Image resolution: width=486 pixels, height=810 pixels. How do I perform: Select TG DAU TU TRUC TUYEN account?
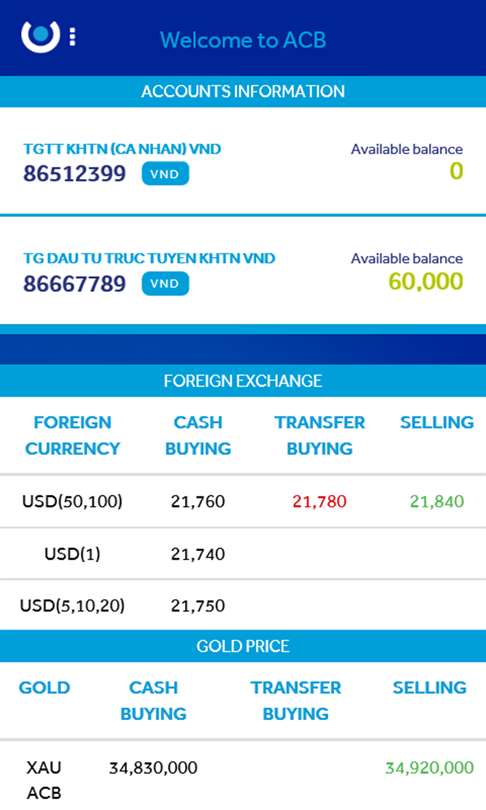click(x=149, y=258)
